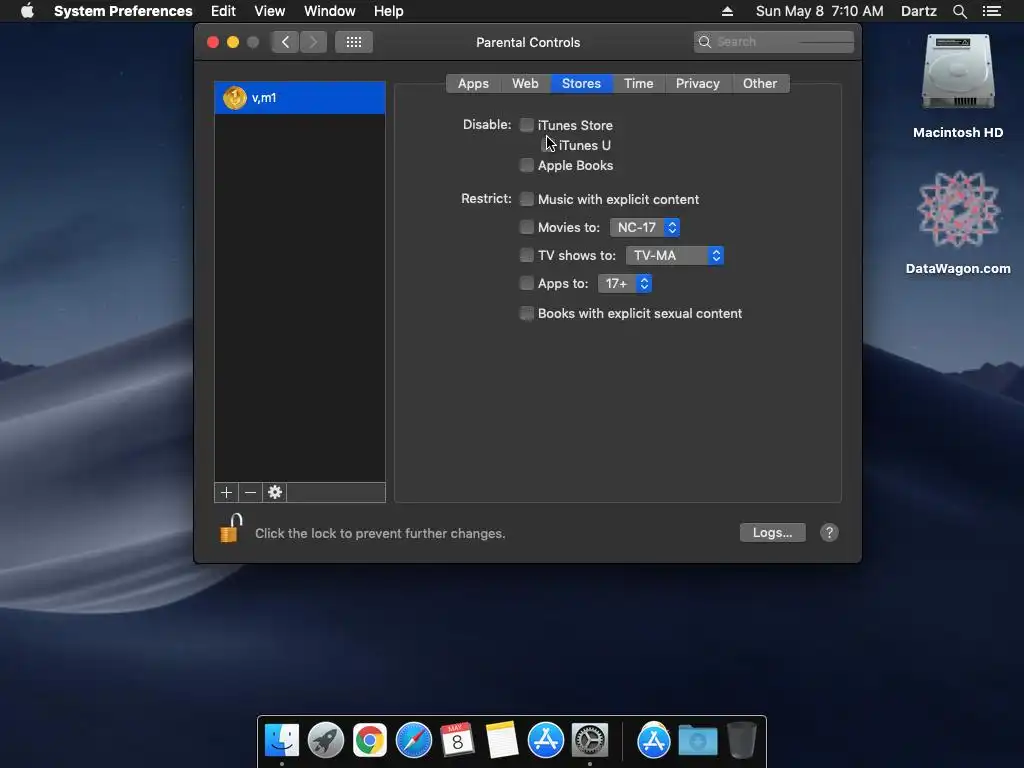Open the View menu
1024x768 pixels.
pos(270,11)
